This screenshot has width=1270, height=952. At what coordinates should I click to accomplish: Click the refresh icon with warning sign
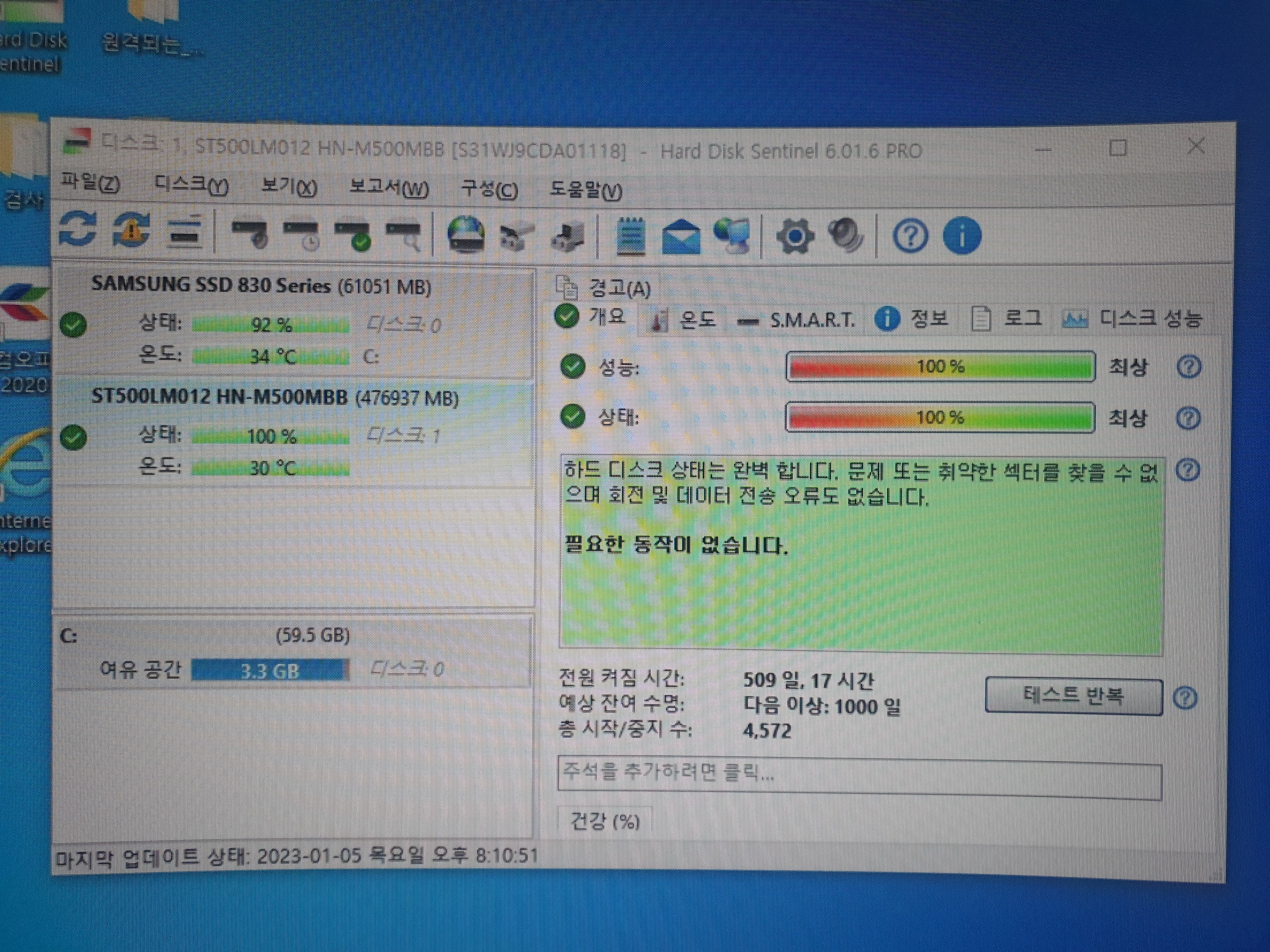point(131,230)
